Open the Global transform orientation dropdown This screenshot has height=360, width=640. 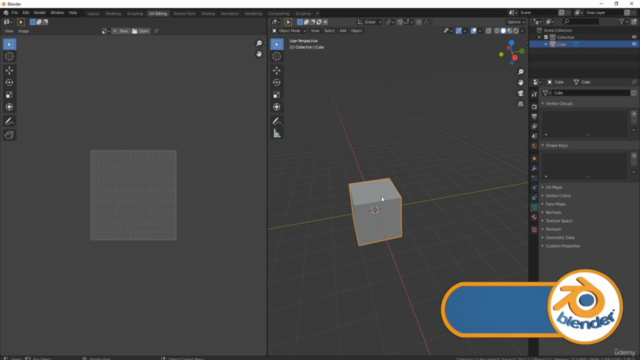tap(369, 22)
